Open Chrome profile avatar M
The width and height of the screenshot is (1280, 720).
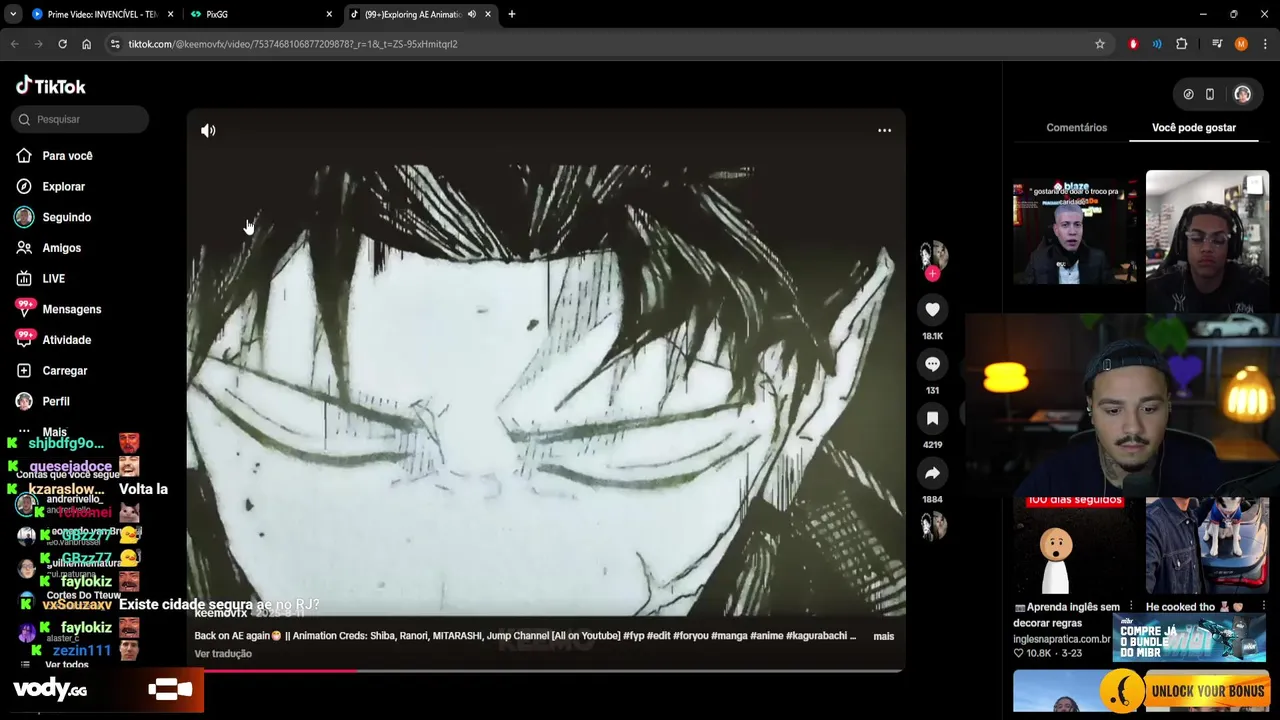(1241, 44)
